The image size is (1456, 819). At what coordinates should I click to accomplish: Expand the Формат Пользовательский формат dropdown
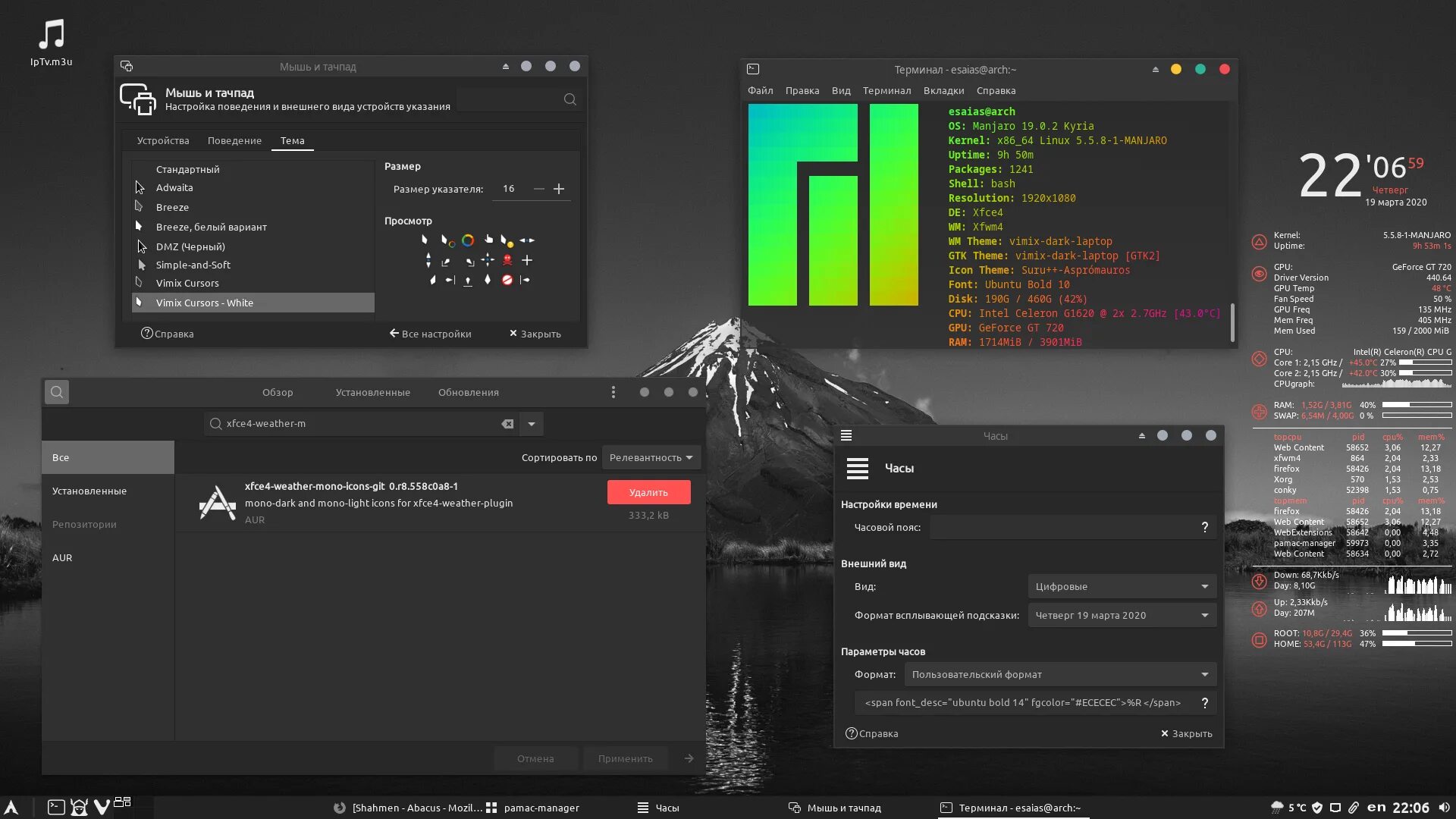point(1059,674)
